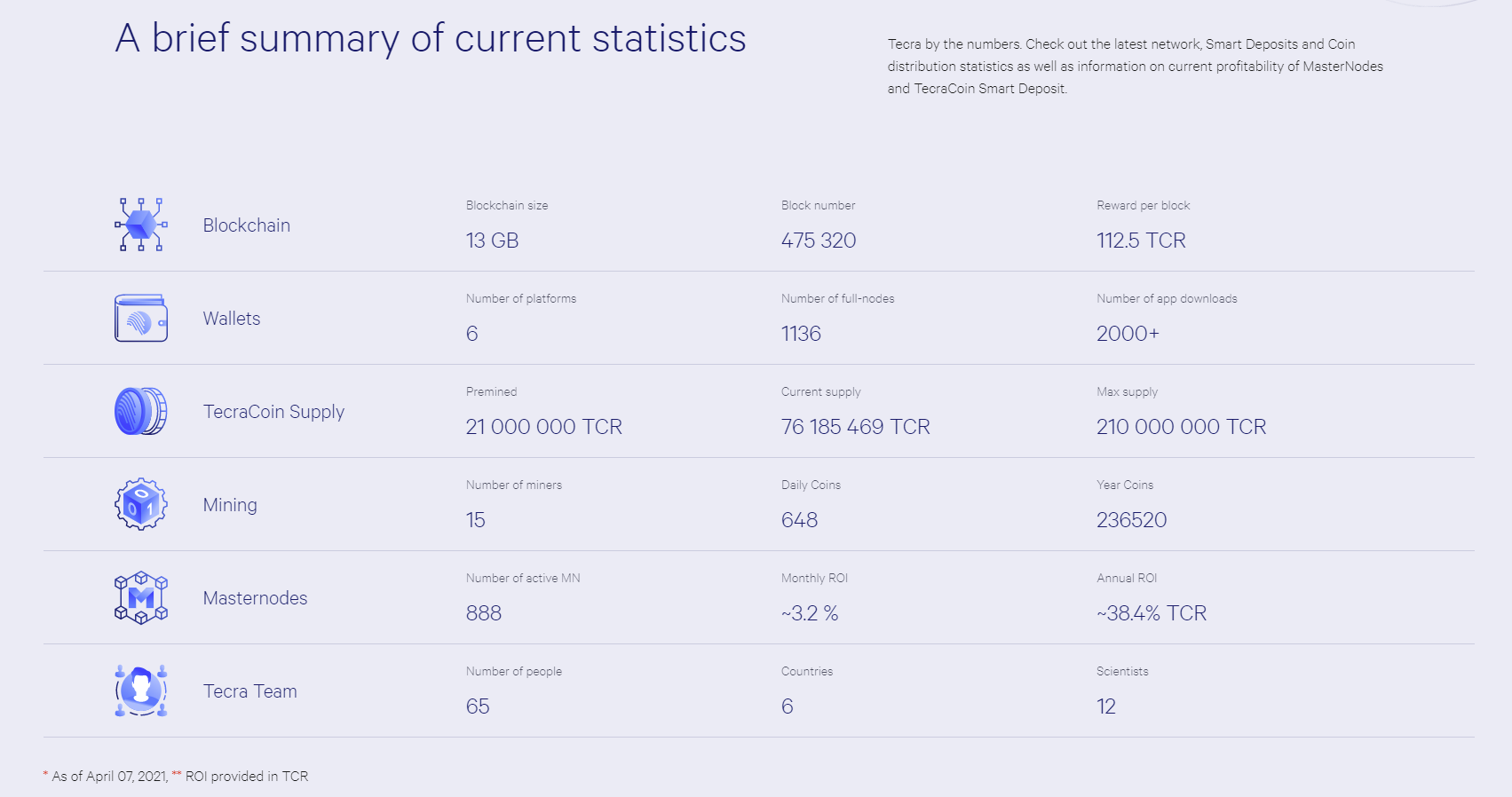Click the 76 185 469 TCR current supply

pos(855,427)
